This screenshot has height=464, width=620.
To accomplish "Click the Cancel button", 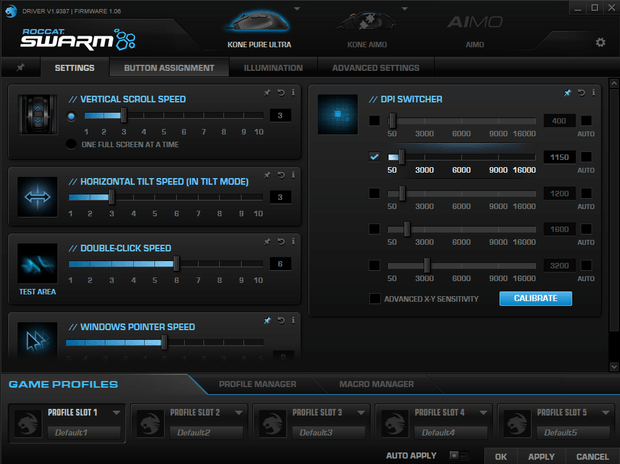I will click(592, 456).
